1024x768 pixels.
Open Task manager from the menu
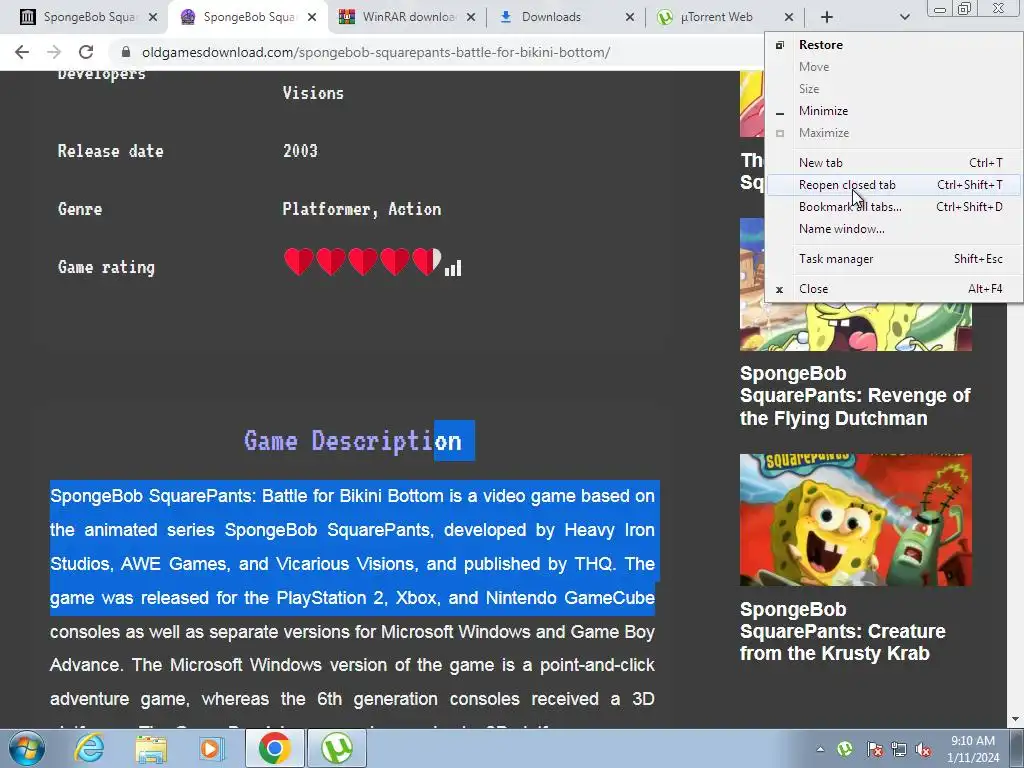[x=893, y=259]
